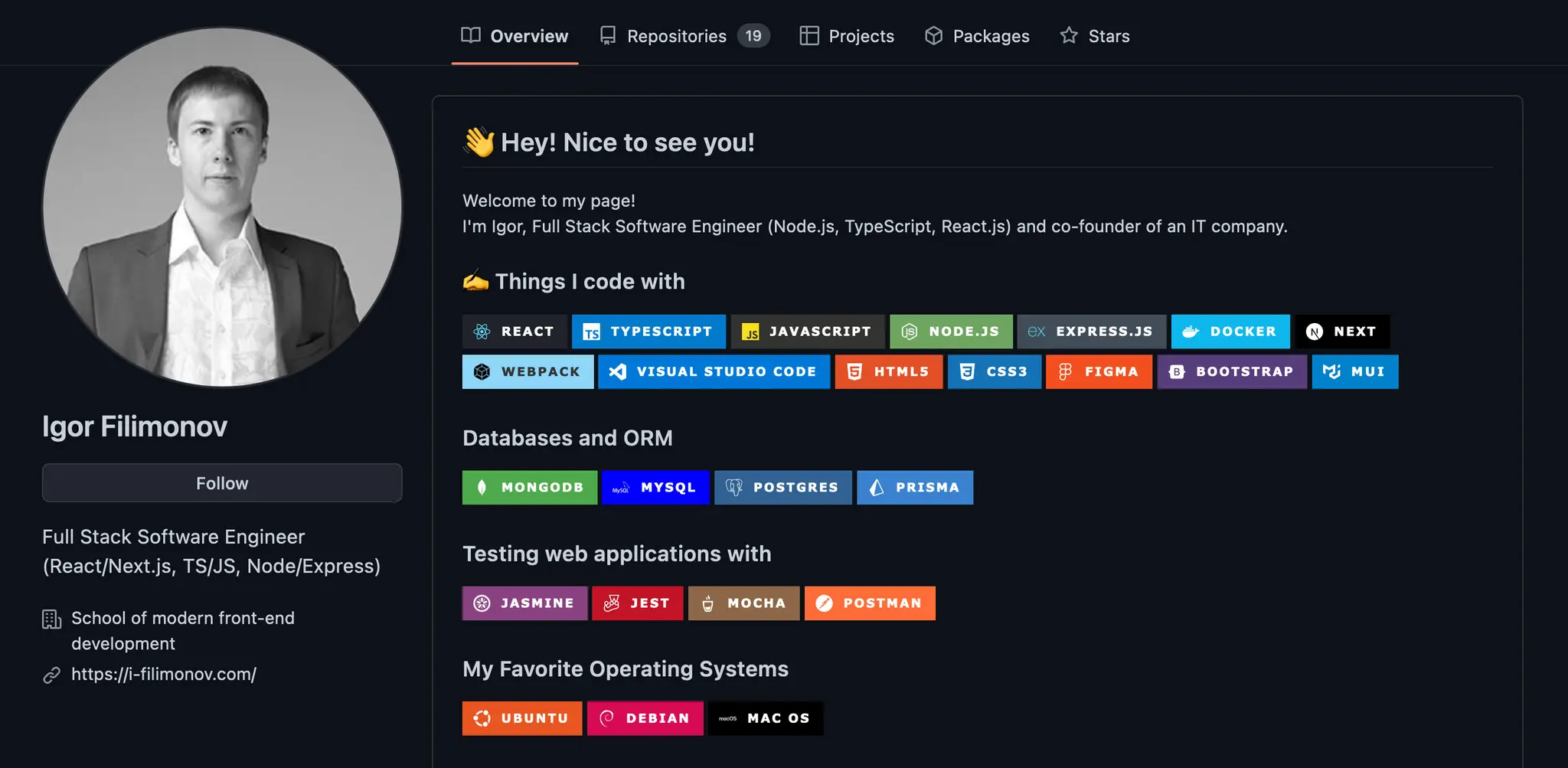Click the 'Welcome to my page!' text
Screen dimensions: 1568x768
pyautogui.click(x=549, y=201)
